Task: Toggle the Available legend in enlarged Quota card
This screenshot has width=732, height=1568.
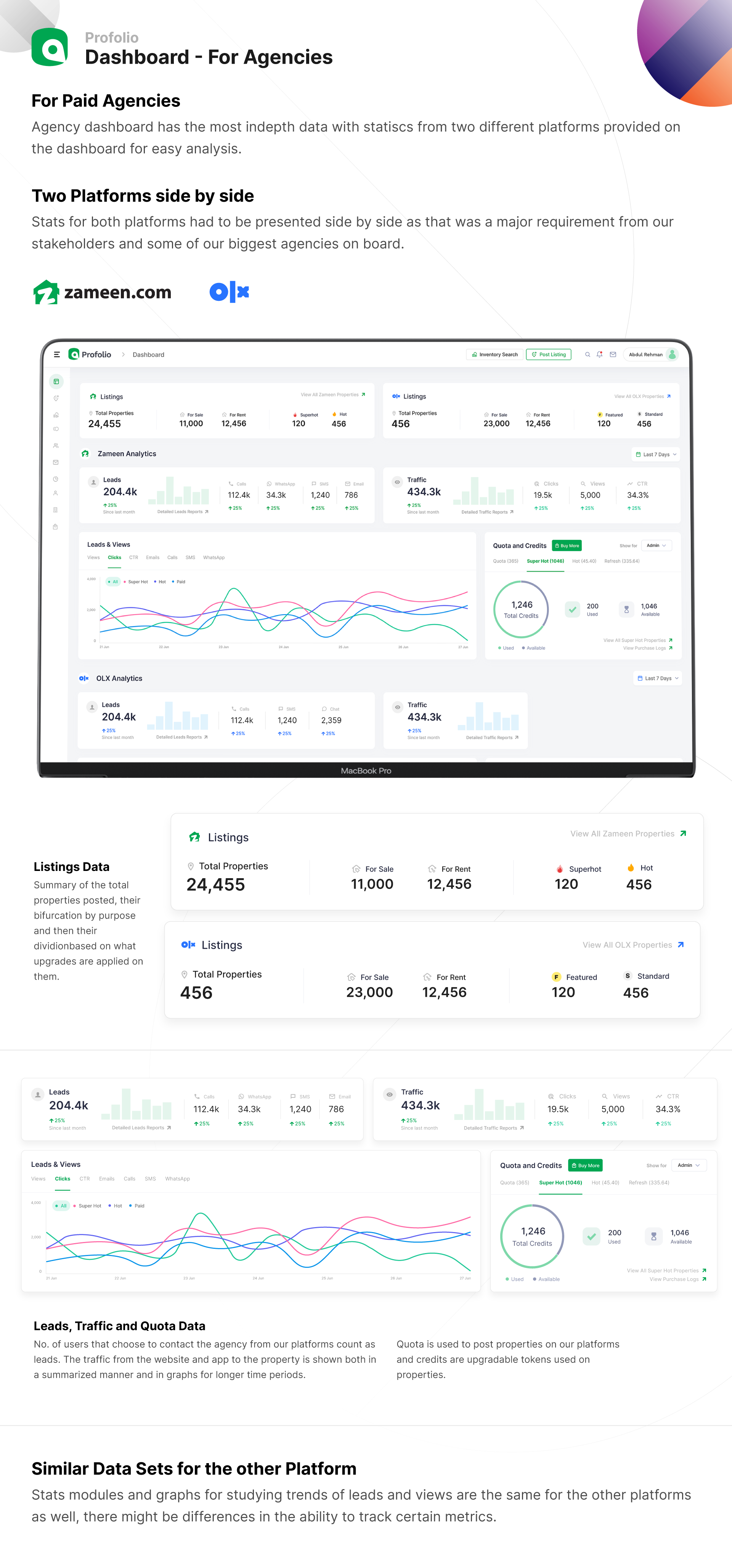Action: [x=546, y=1279]
